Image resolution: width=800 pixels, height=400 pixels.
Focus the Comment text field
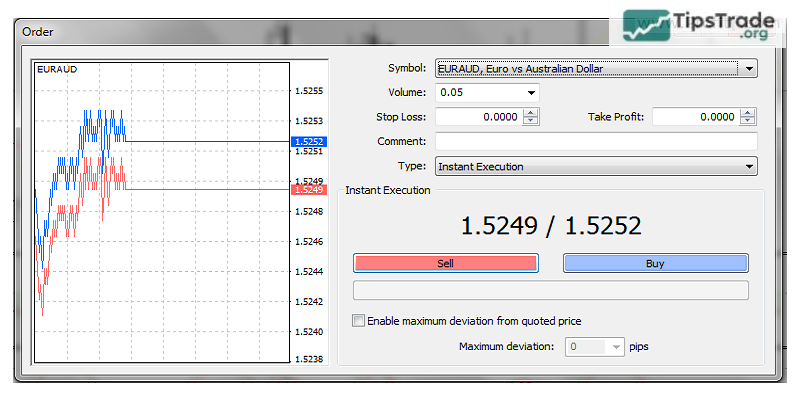(x=596, y=142)
